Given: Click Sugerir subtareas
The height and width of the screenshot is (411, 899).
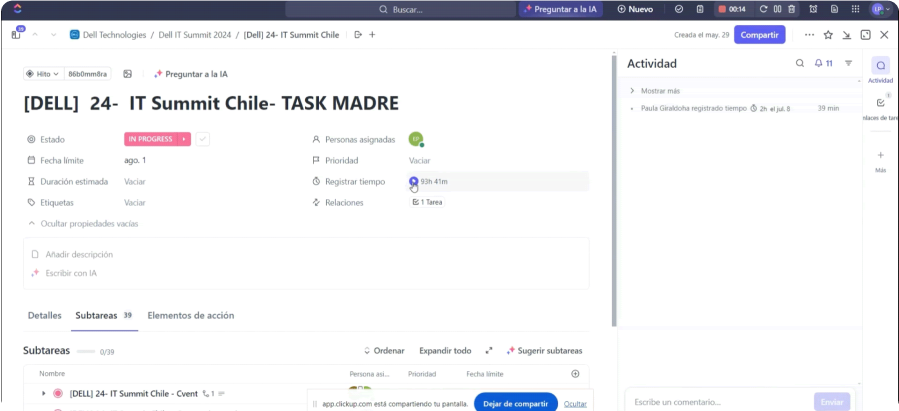Looking at the screenshot, I should [544, 351].
